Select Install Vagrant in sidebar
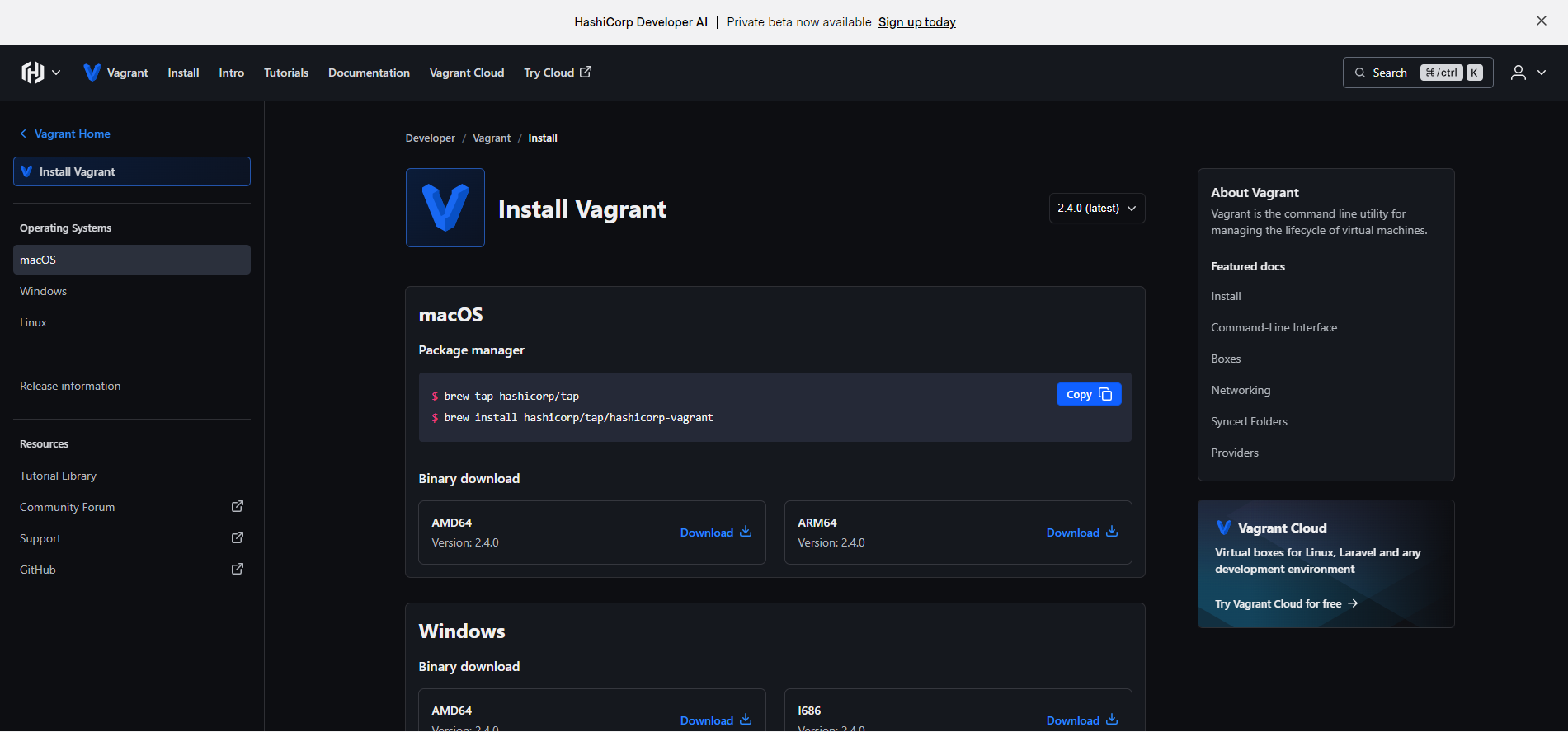 point(132,171)
